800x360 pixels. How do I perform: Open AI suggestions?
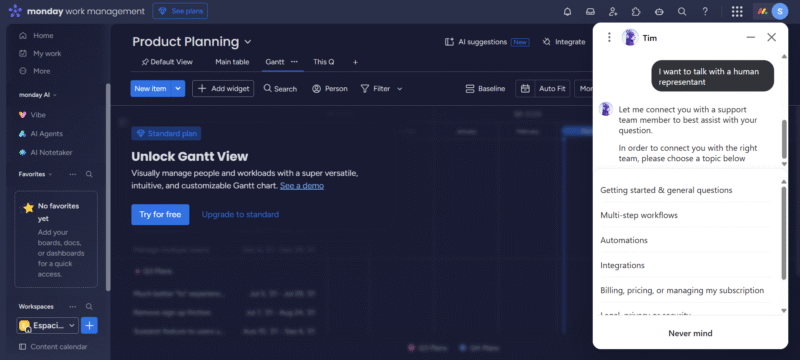487,42
